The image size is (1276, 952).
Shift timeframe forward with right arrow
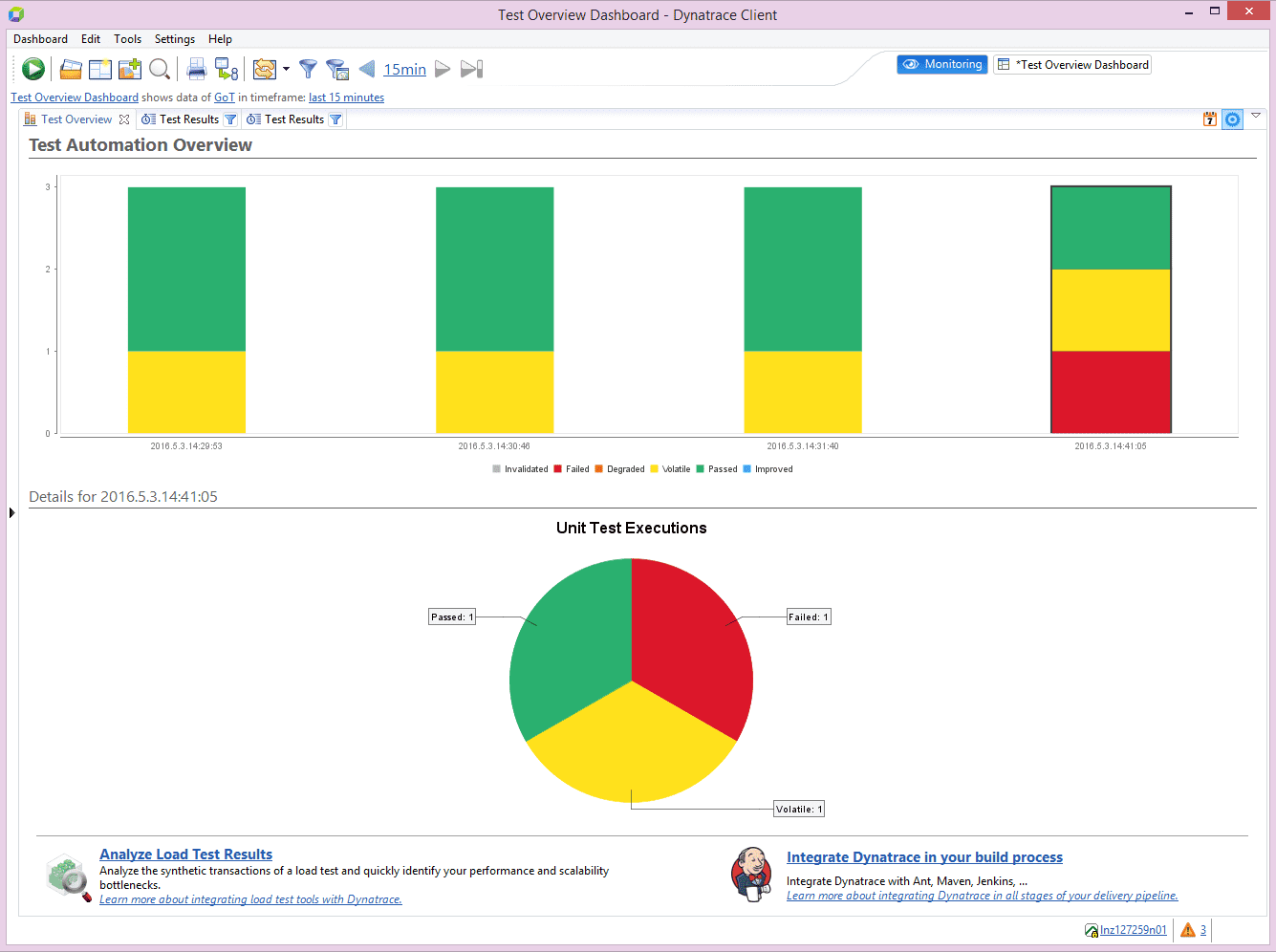[443, 69]
